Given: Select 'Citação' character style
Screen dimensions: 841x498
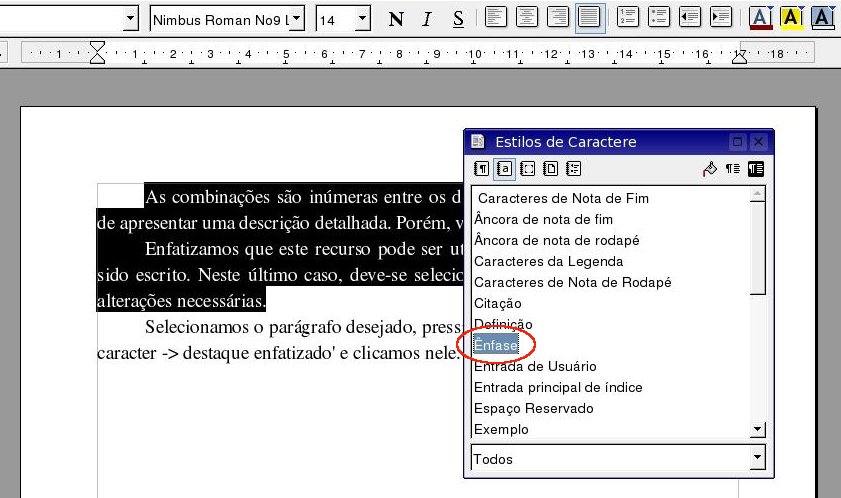Looking at the screenshot, I should [498, 303].
